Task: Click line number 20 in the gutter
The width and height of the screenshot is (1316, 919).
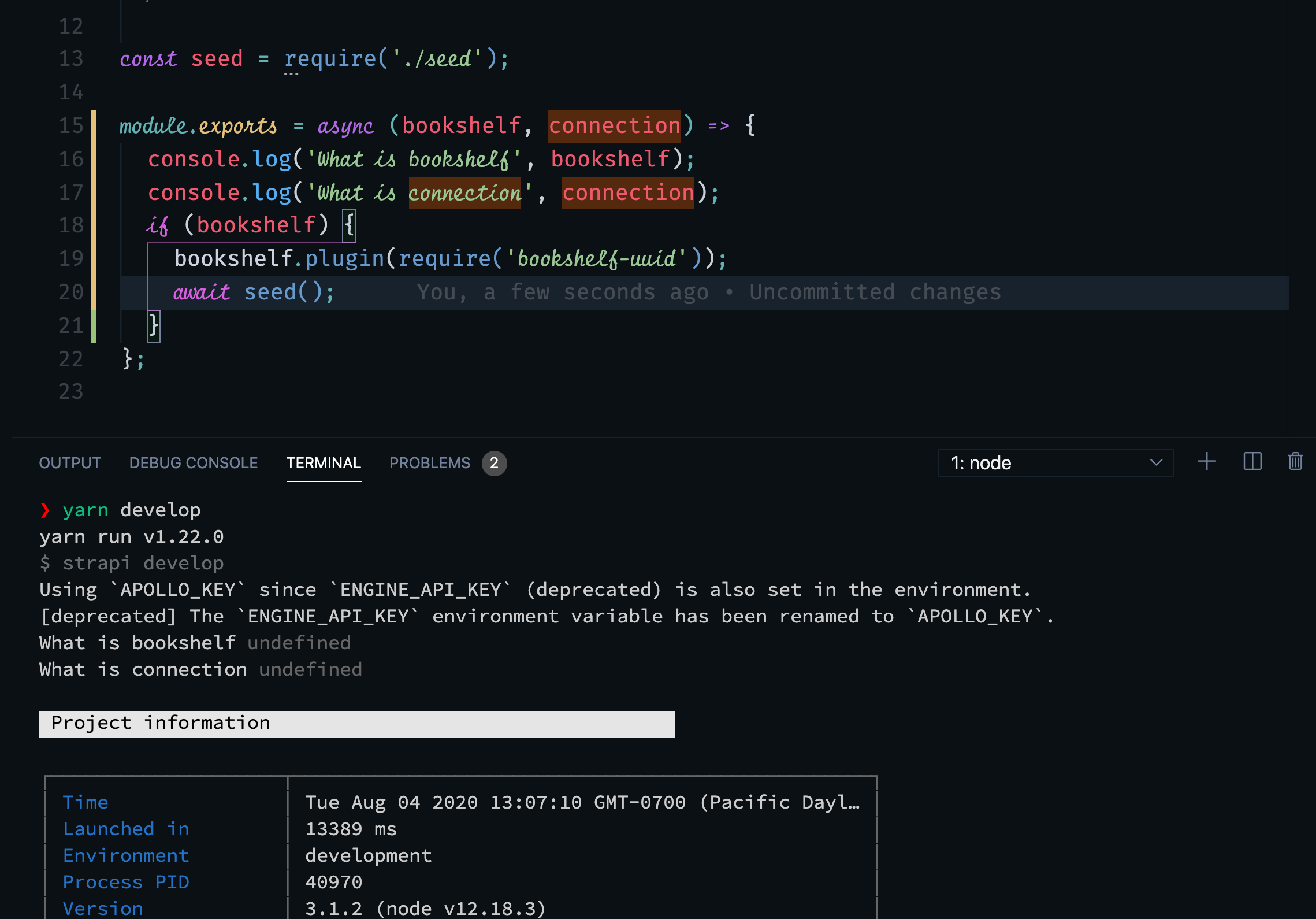Action: pos(71,292)
